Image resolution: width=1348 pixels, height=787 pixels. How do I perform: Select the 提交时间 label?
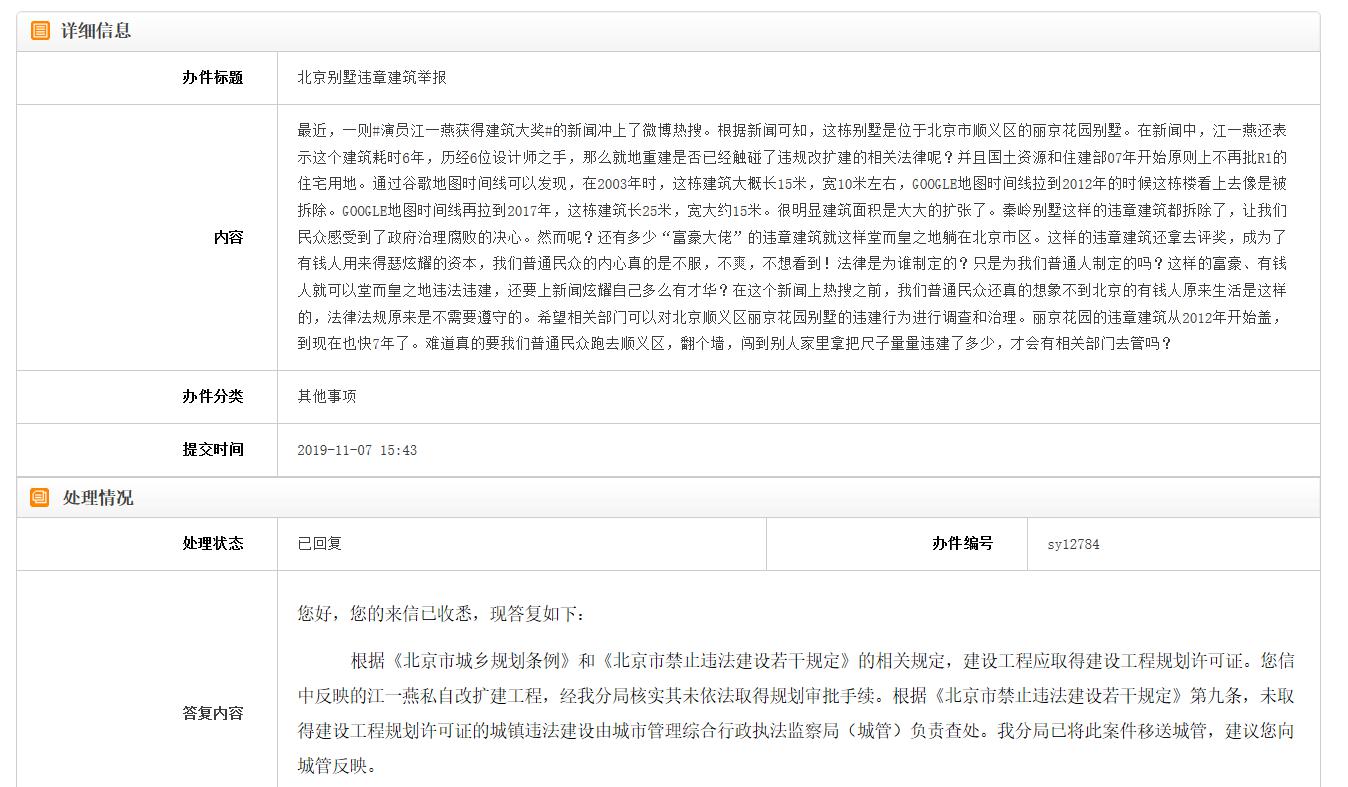pos(212,450)
